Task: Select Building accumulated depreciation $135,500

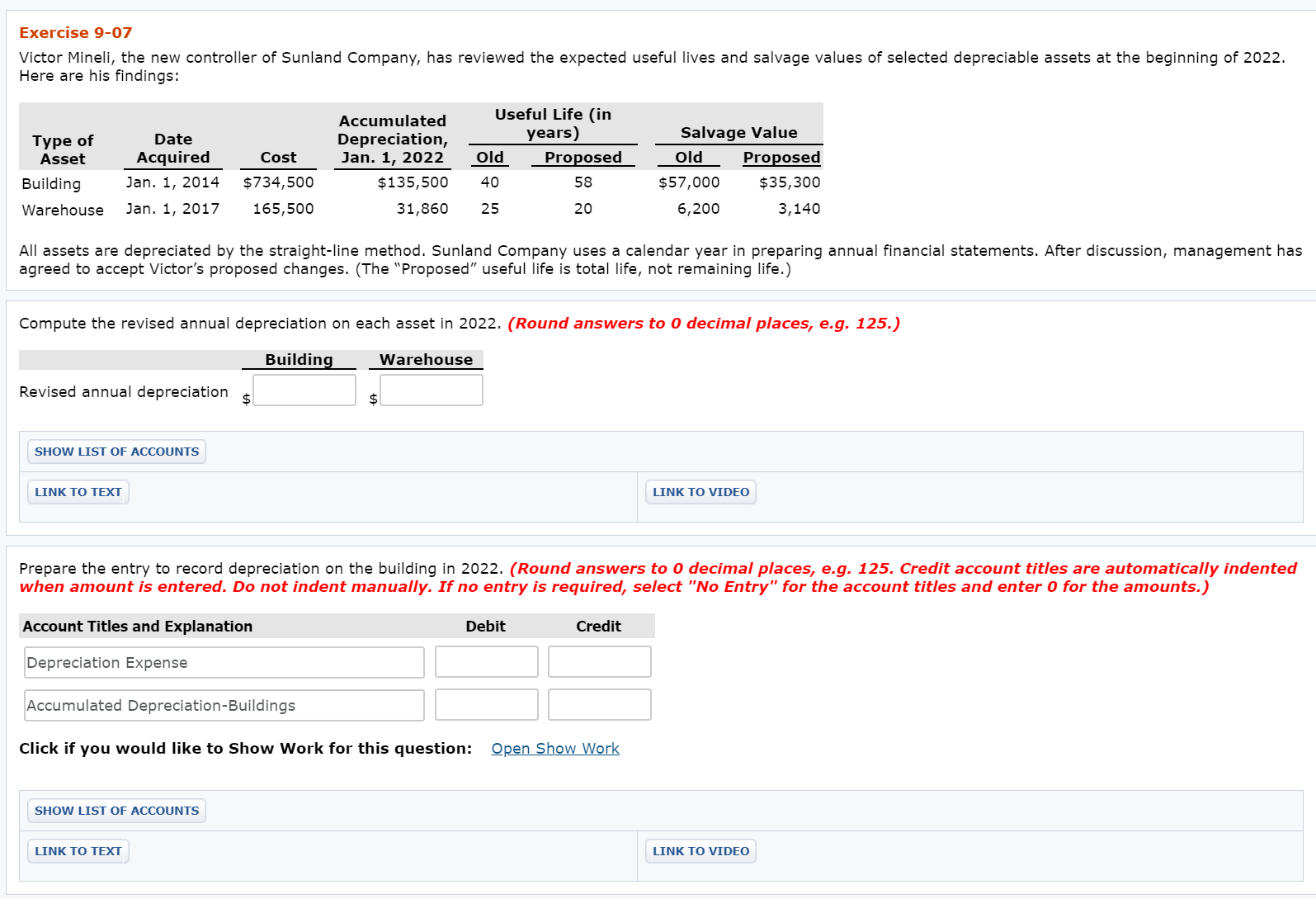Action: pyautogui.click(x=413, y=182)
